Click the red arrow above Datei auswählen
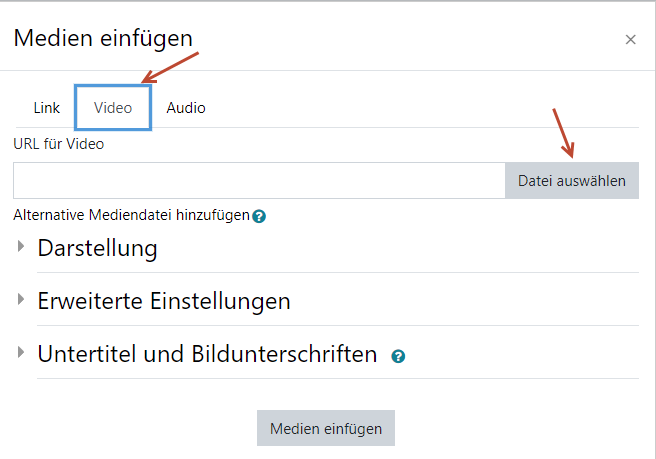Screen dimensions: 656x459 563,132
